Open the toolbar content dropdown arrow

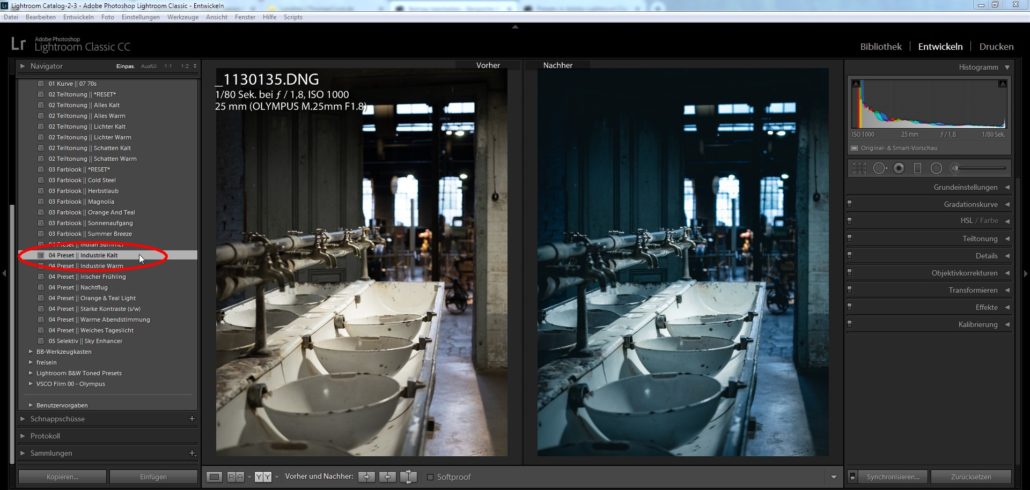[x=834, y=477]
